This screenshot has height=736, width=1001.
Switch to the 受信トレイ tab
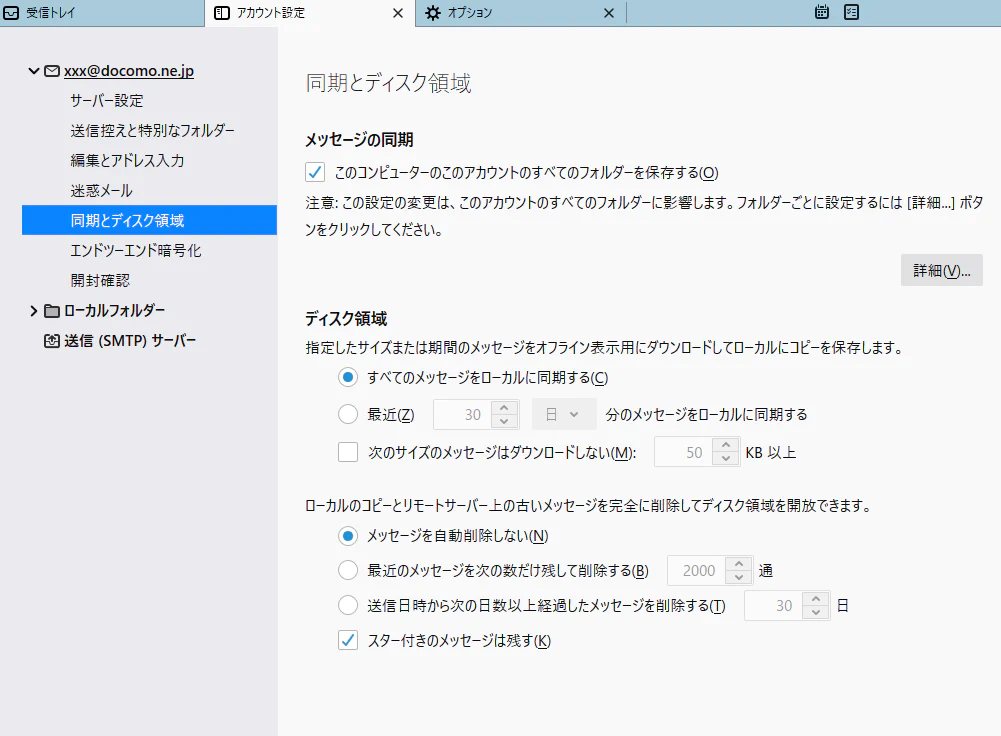(102, 13)
